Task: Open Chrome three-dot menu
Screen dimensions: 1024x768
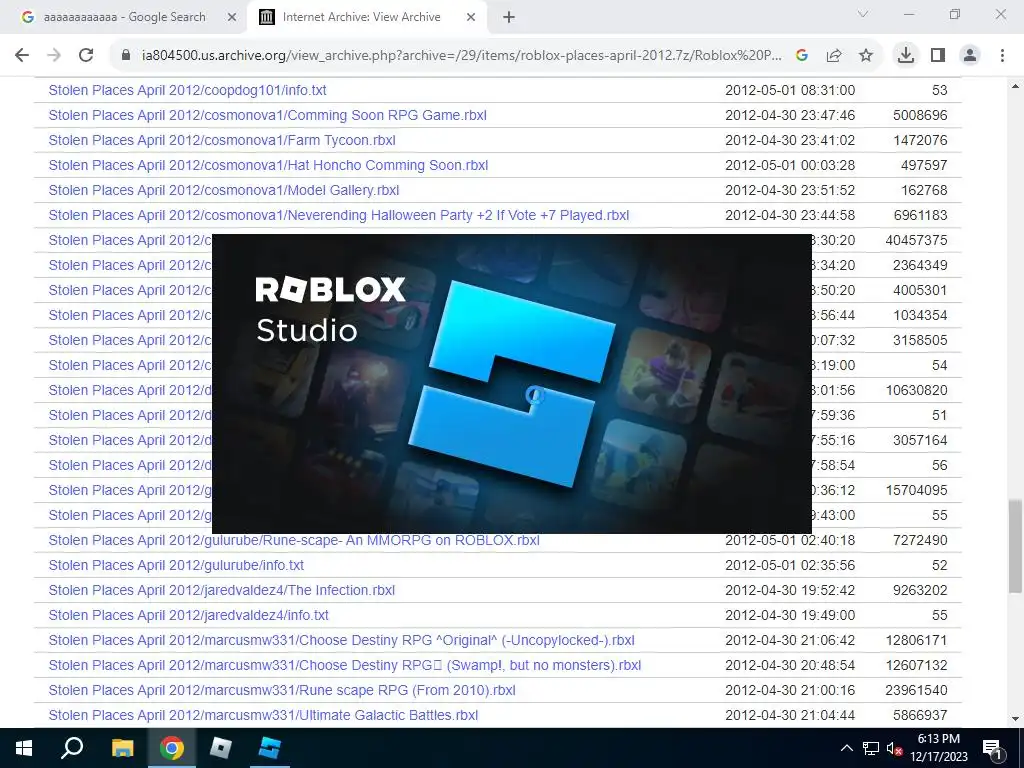Action: coord(1002,56)
